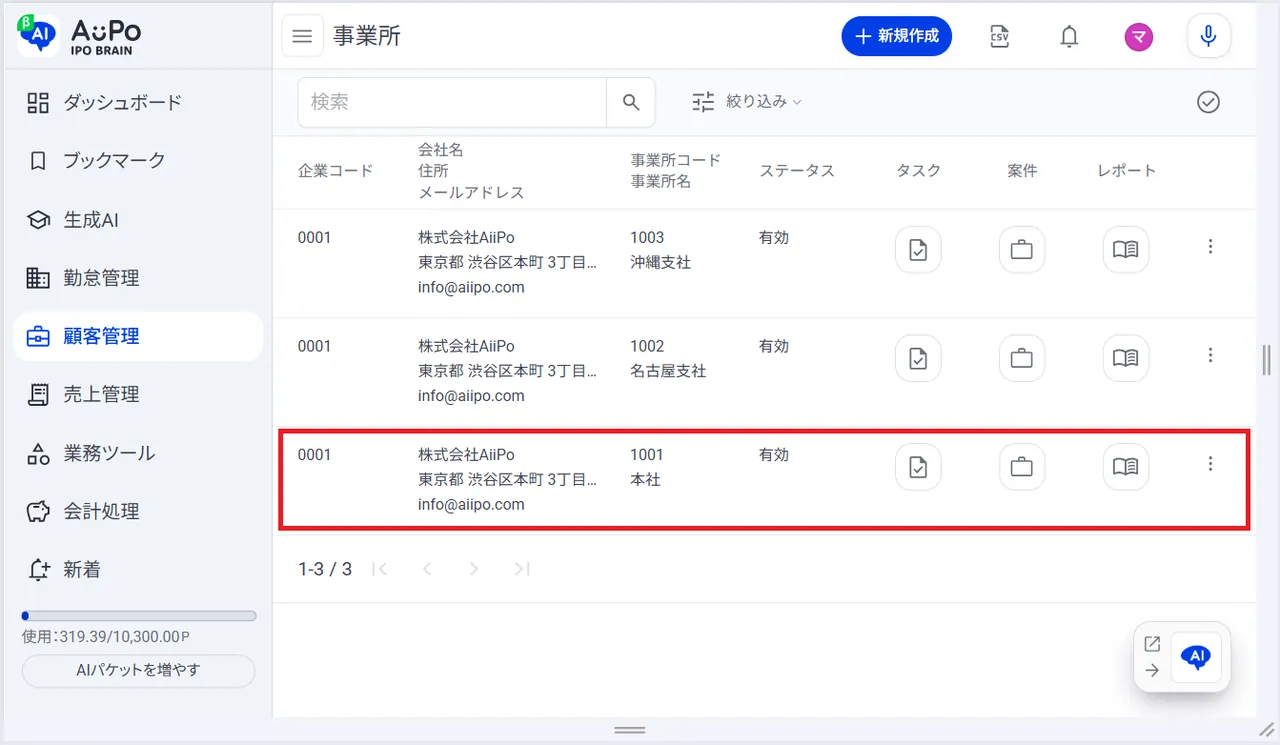Click the ステータス column header

pyautogui.click(x=796, y=171)
